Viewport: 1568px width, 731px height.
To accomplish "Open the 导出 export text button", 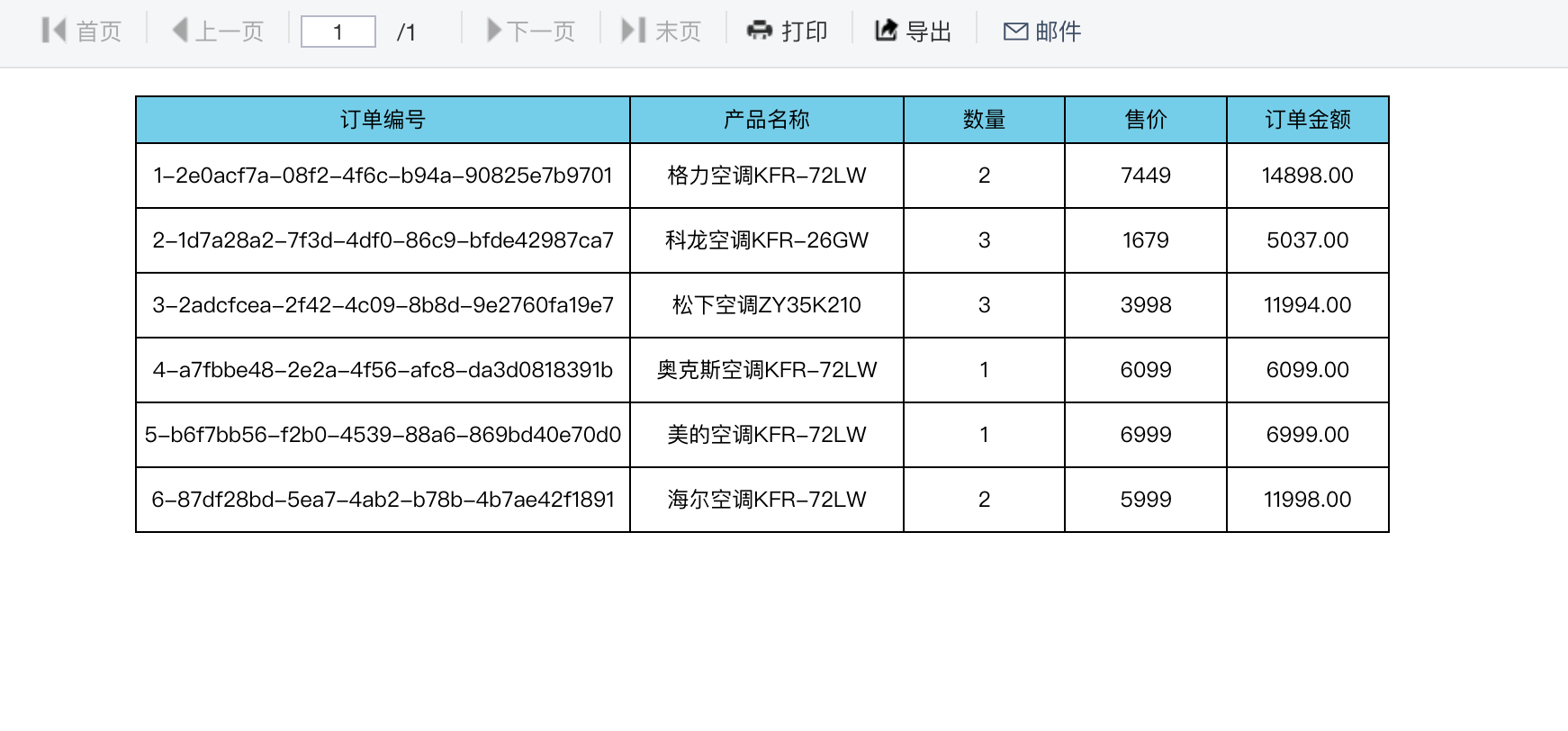I will pos(929,32).
